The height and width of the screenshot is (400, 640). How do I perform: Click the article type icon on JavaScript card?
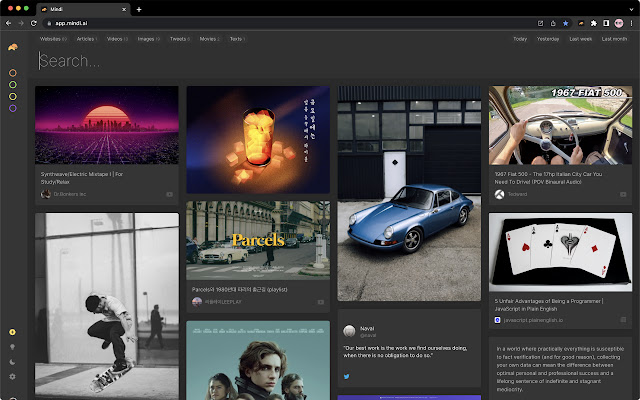coord(623,320)
